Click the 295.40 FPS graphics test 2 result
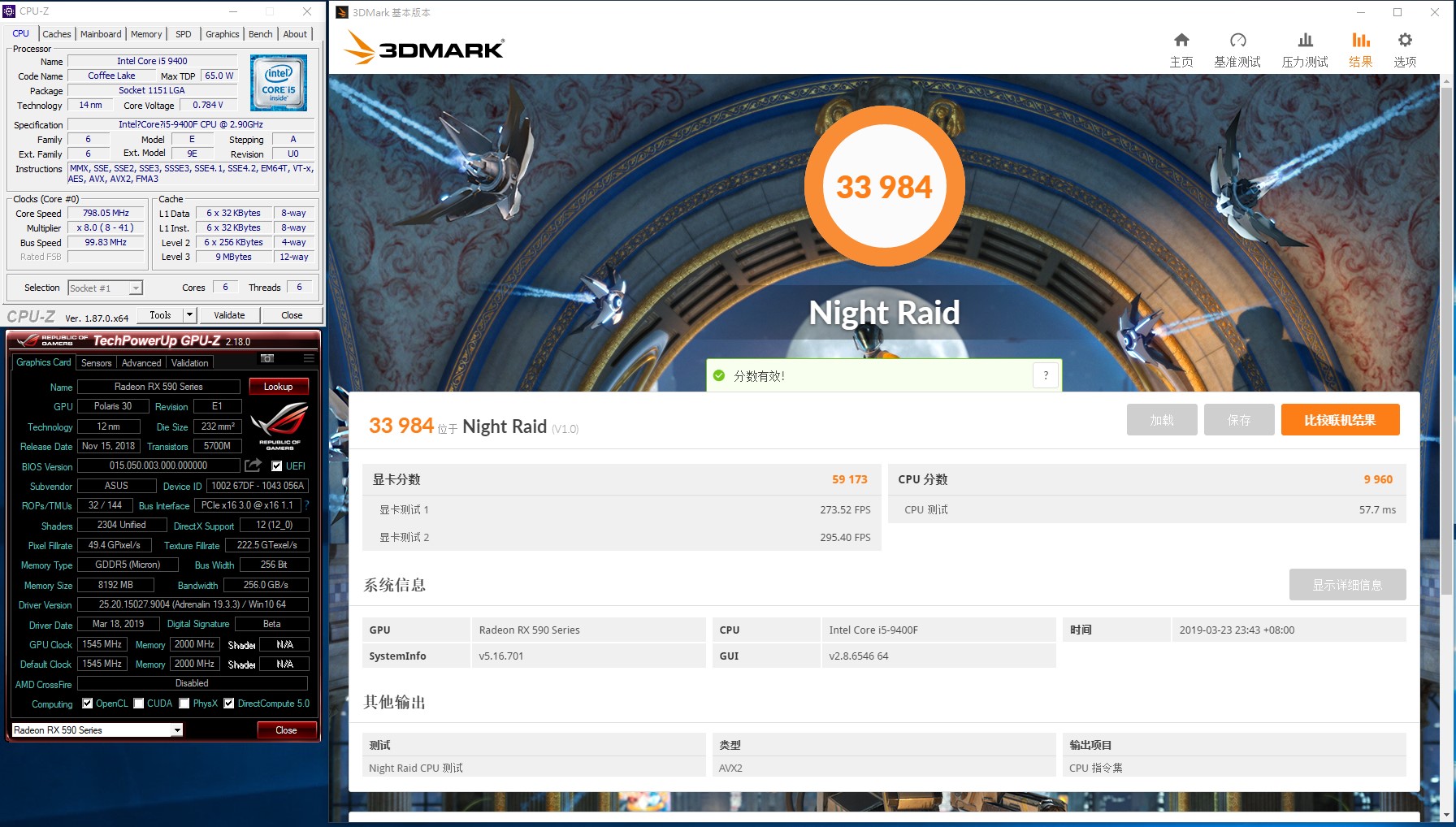The height and width of the screenshot is (827, 1456). [x=845, y=537]
